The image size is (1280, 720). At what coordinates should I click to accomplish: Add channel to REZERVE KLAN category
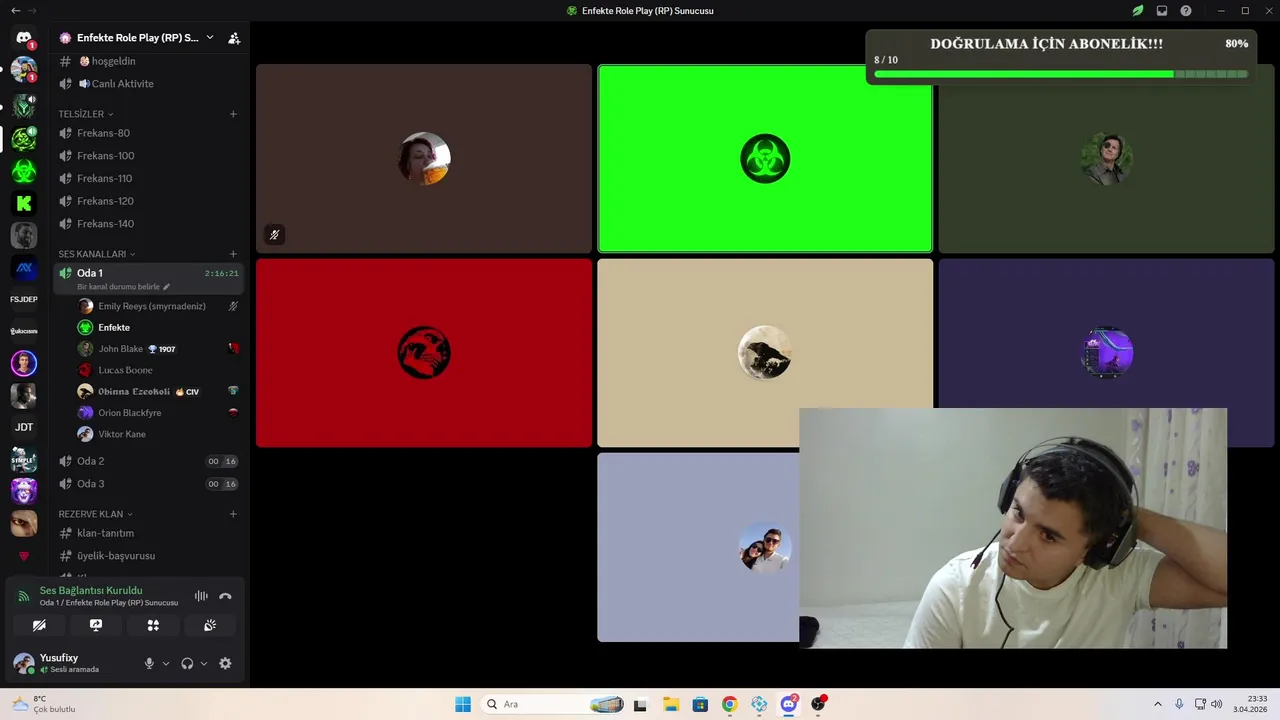point(233,514)
